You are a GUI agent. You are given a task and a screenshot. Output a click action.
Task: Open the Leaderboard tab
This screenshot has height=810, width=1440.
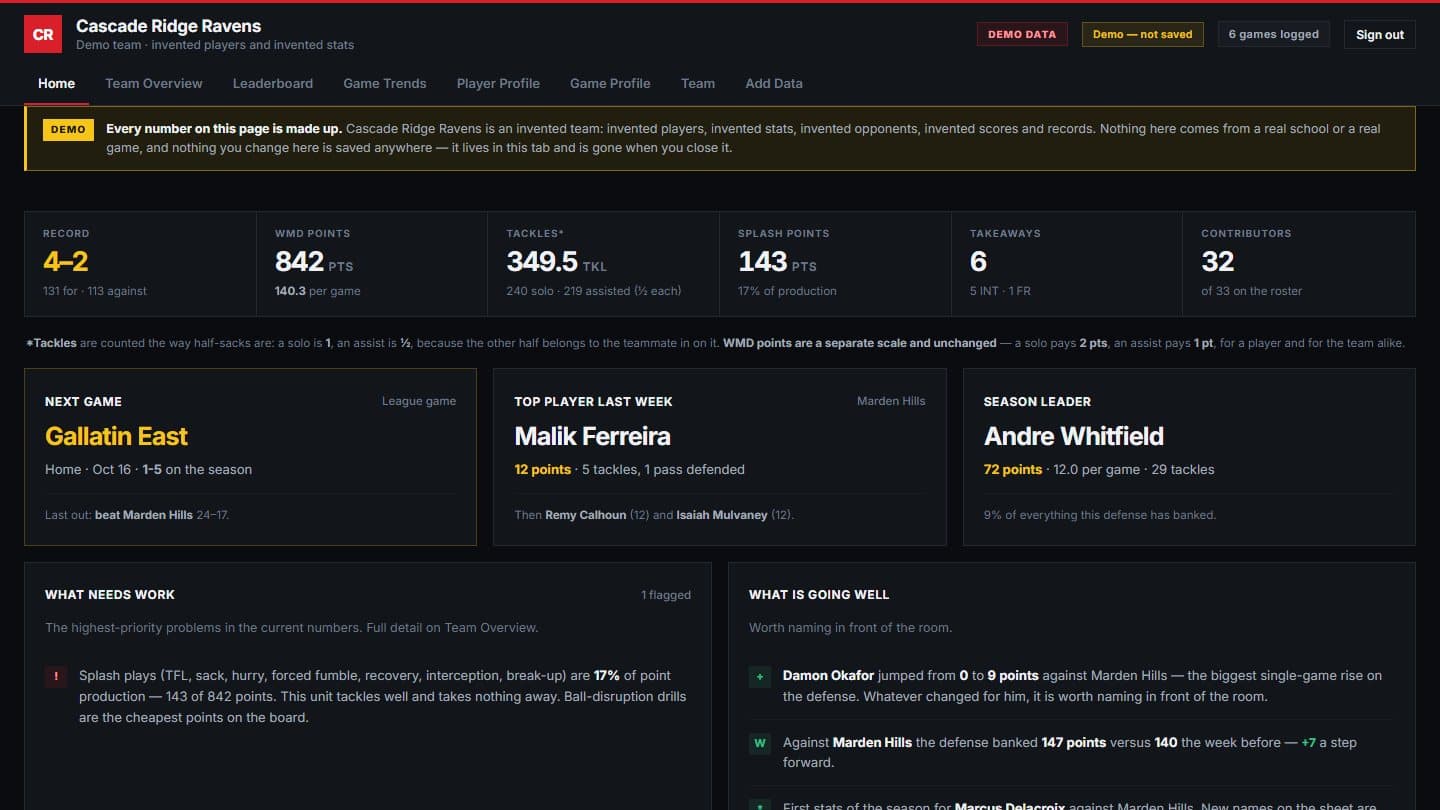(x=273, y=83)
